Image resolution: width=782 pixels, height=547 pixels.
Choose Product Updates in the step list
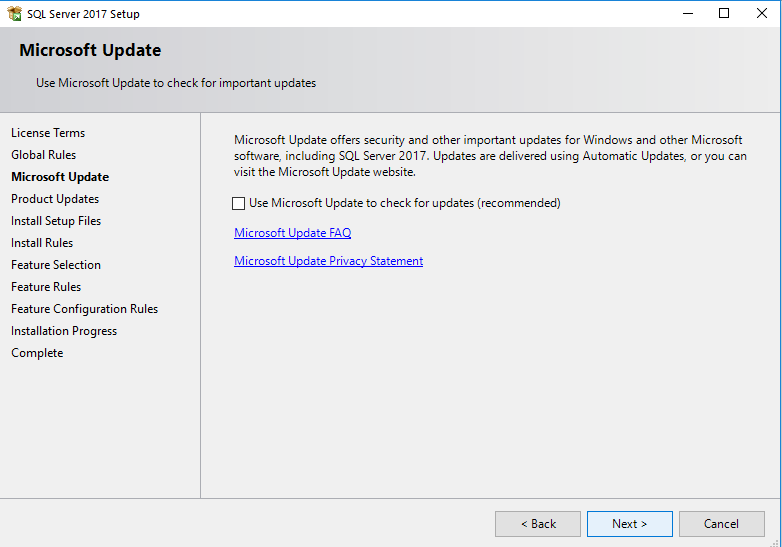coord(55,199)
